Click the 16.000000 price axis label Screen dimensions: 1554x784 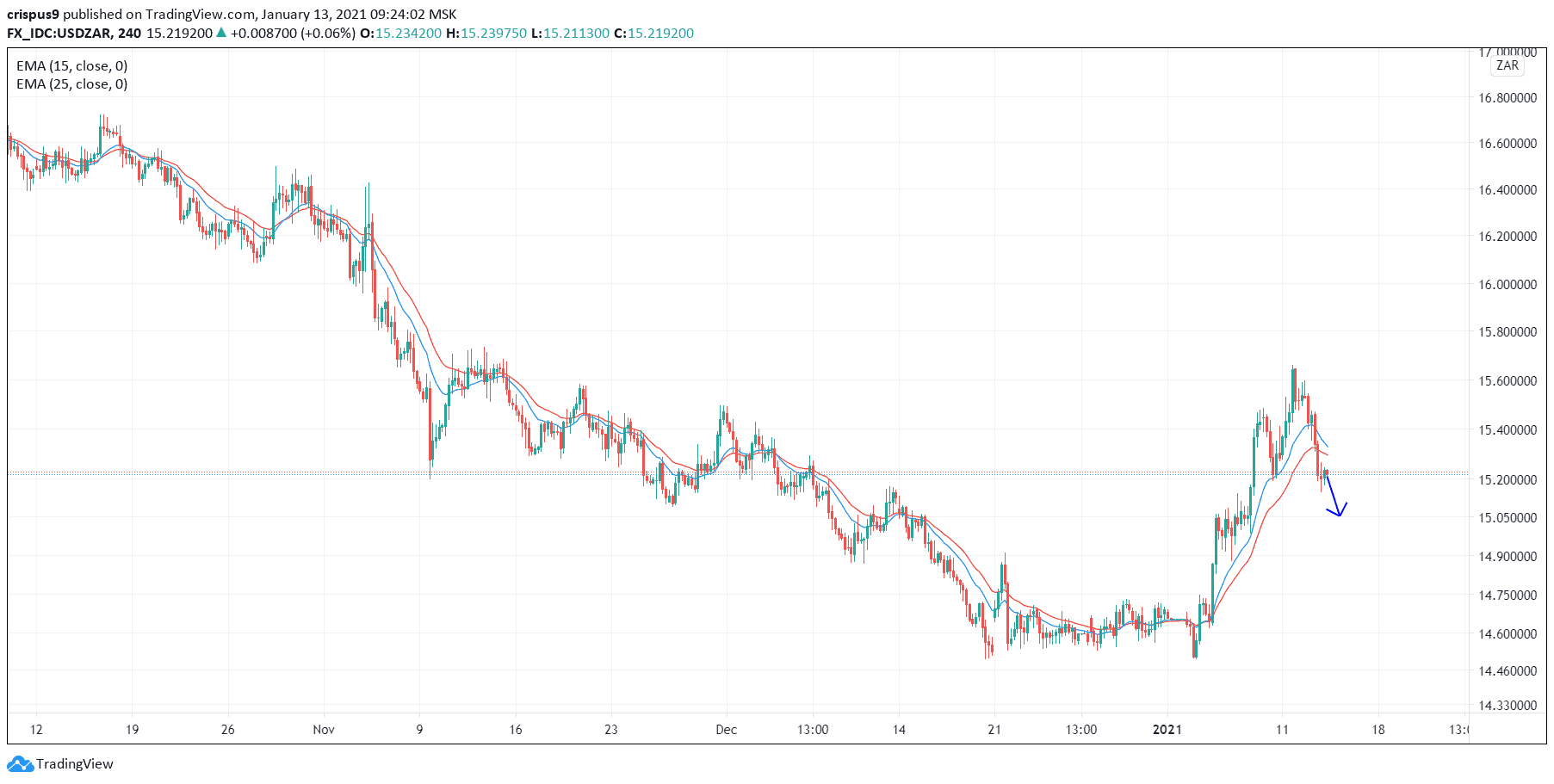pos(1508,285)
